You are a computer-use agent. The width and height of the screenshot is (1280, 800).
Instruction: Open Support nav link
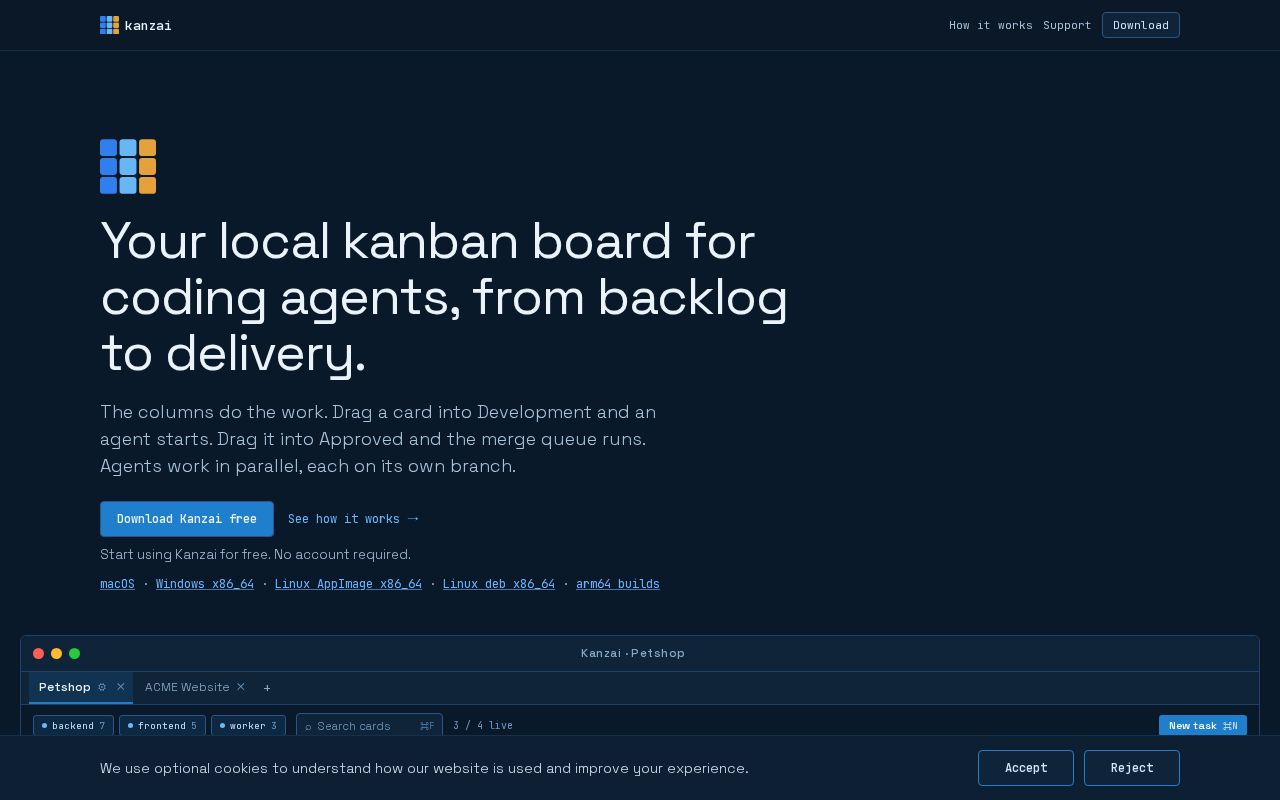coord(1067,25)
